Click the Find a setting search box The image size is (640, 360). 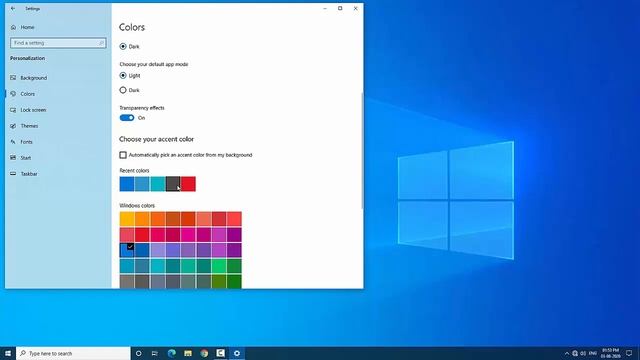[58, 43]
